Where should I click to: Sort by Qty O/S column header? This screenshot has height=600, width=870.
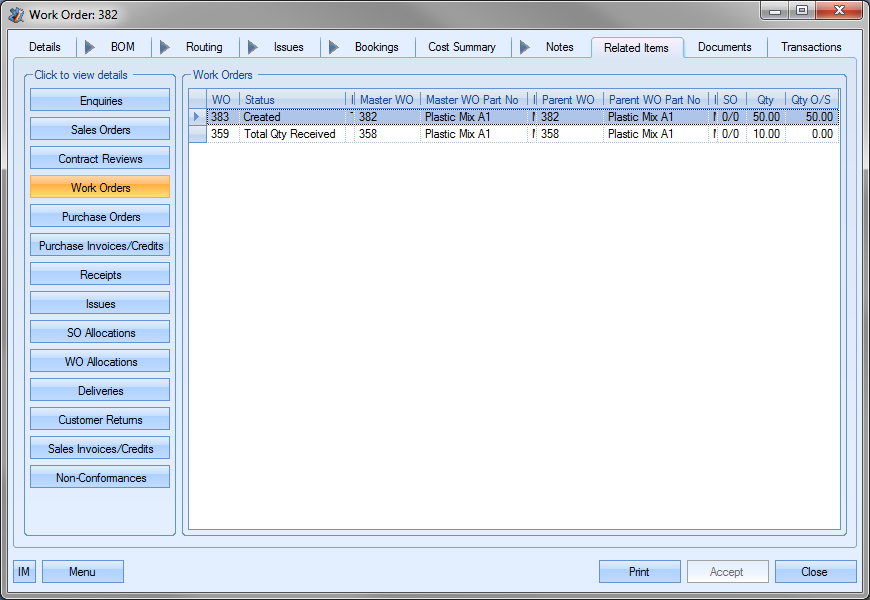pos(810,100)
